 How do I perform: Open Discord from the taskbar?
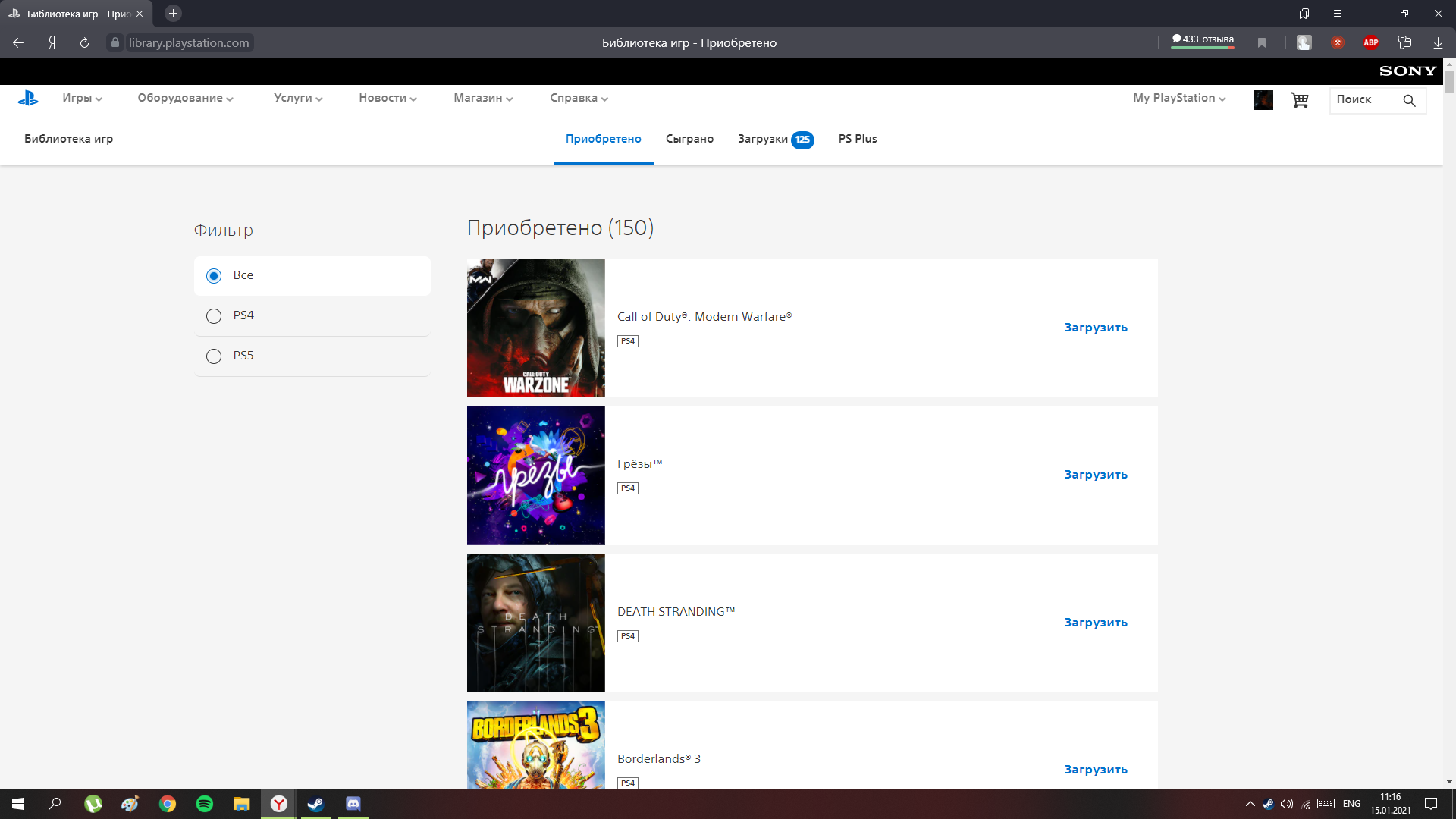pos(353,804)
